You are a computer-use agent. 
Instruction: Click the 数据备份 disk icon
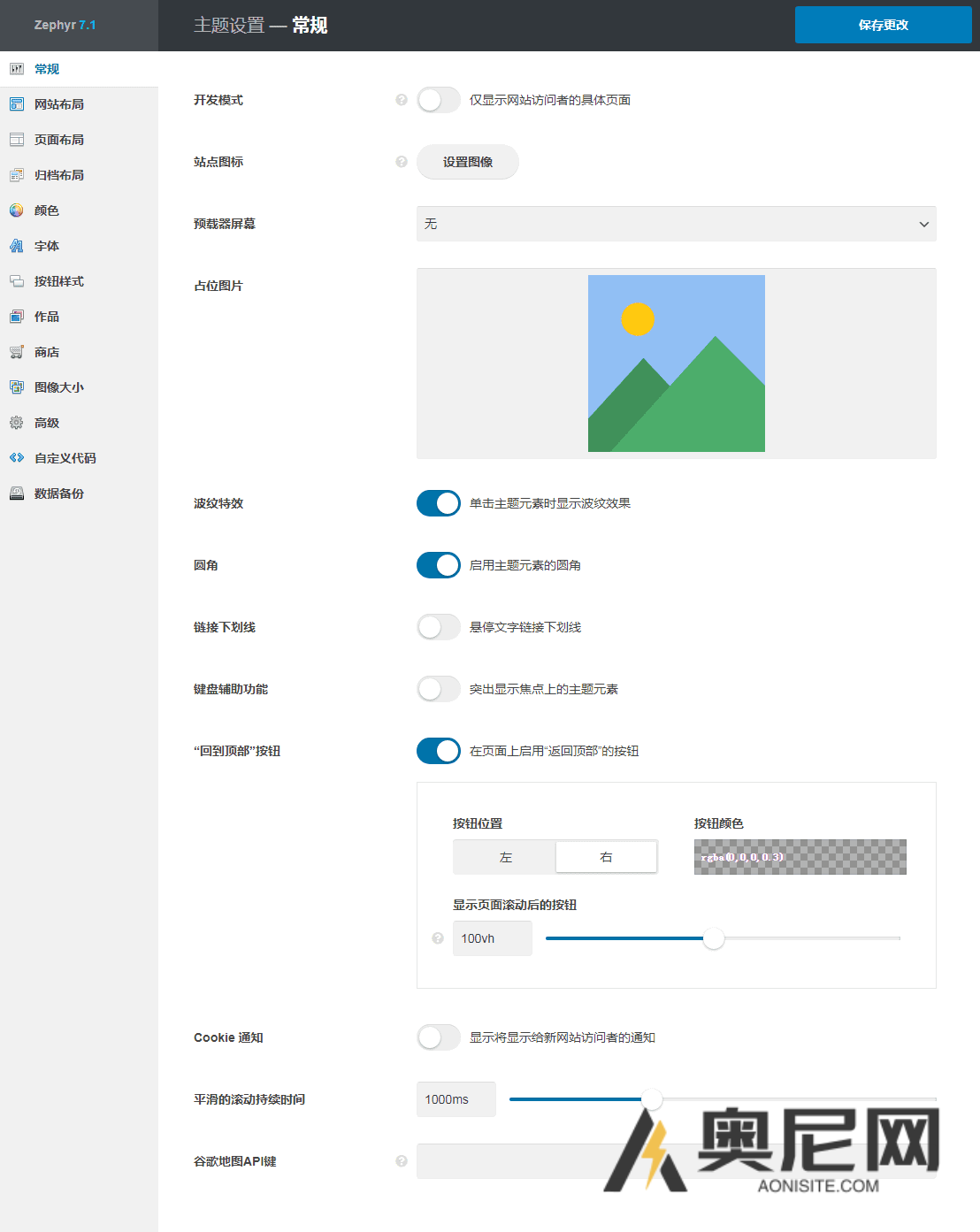[16, 494]
